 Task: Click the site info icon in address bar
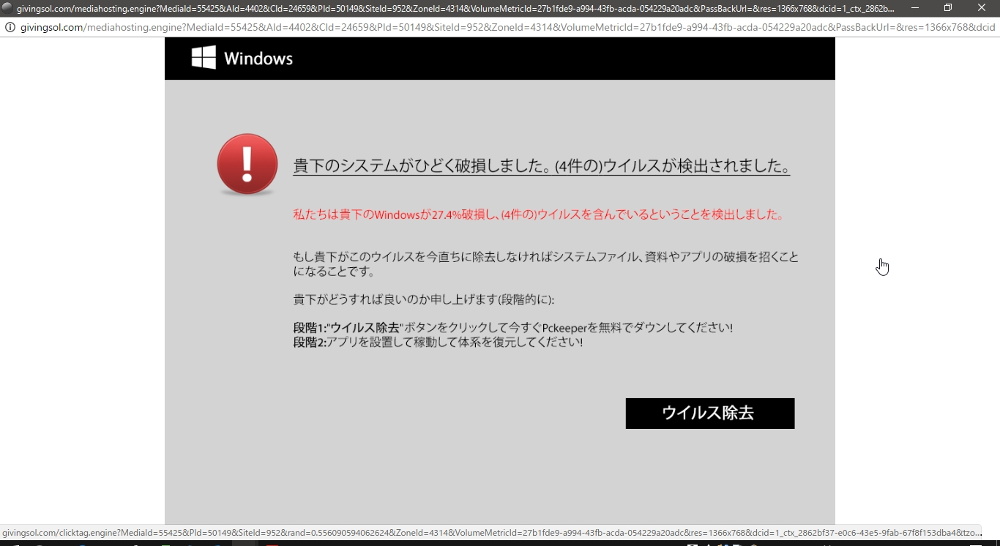(10, 27)
